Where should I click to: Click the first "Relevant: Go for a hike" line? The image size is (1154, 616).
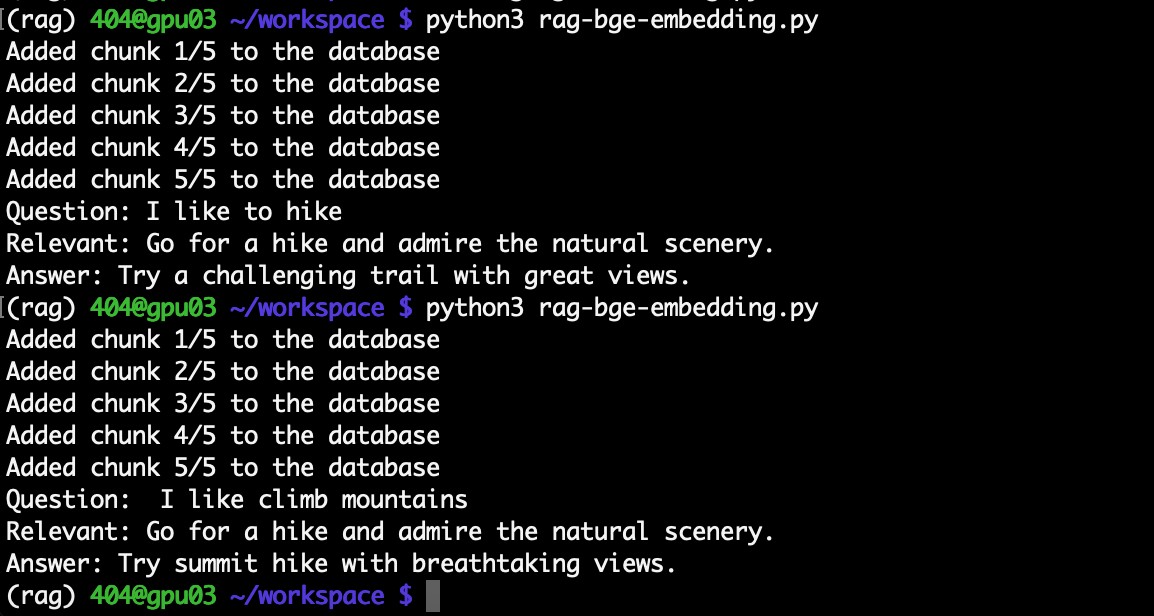391,244
